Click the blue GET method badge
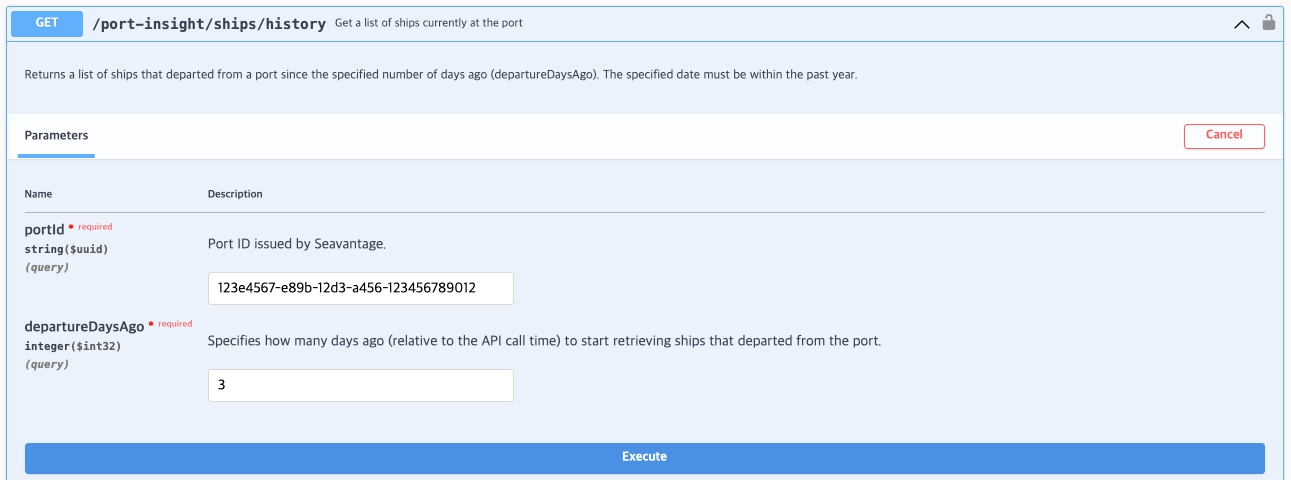This screenshot has height=480, width=1291. [x=47, y=23]
